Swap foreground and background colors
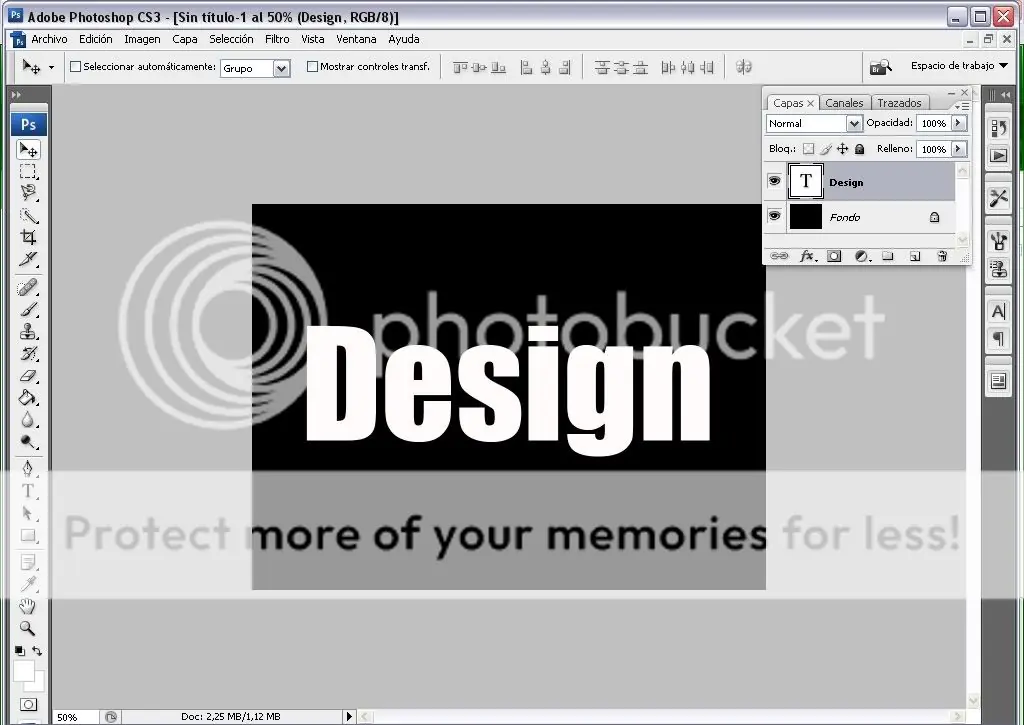The image size is (1024, 725). pyautogui.click(x=37, y=651)
